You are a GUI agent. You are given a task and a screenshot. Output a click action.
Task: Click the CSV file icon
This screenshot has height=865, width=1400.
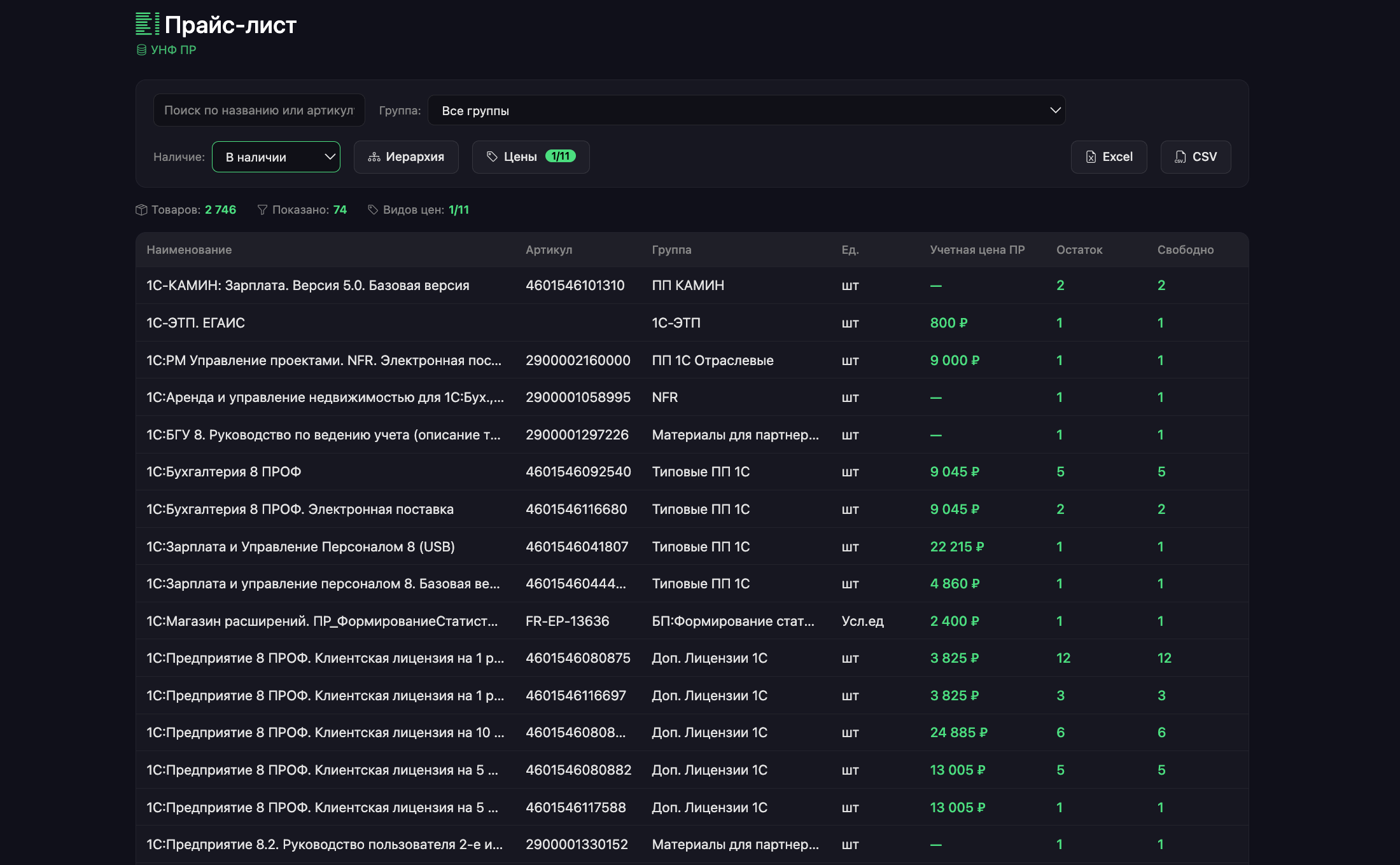[1180, 157]
